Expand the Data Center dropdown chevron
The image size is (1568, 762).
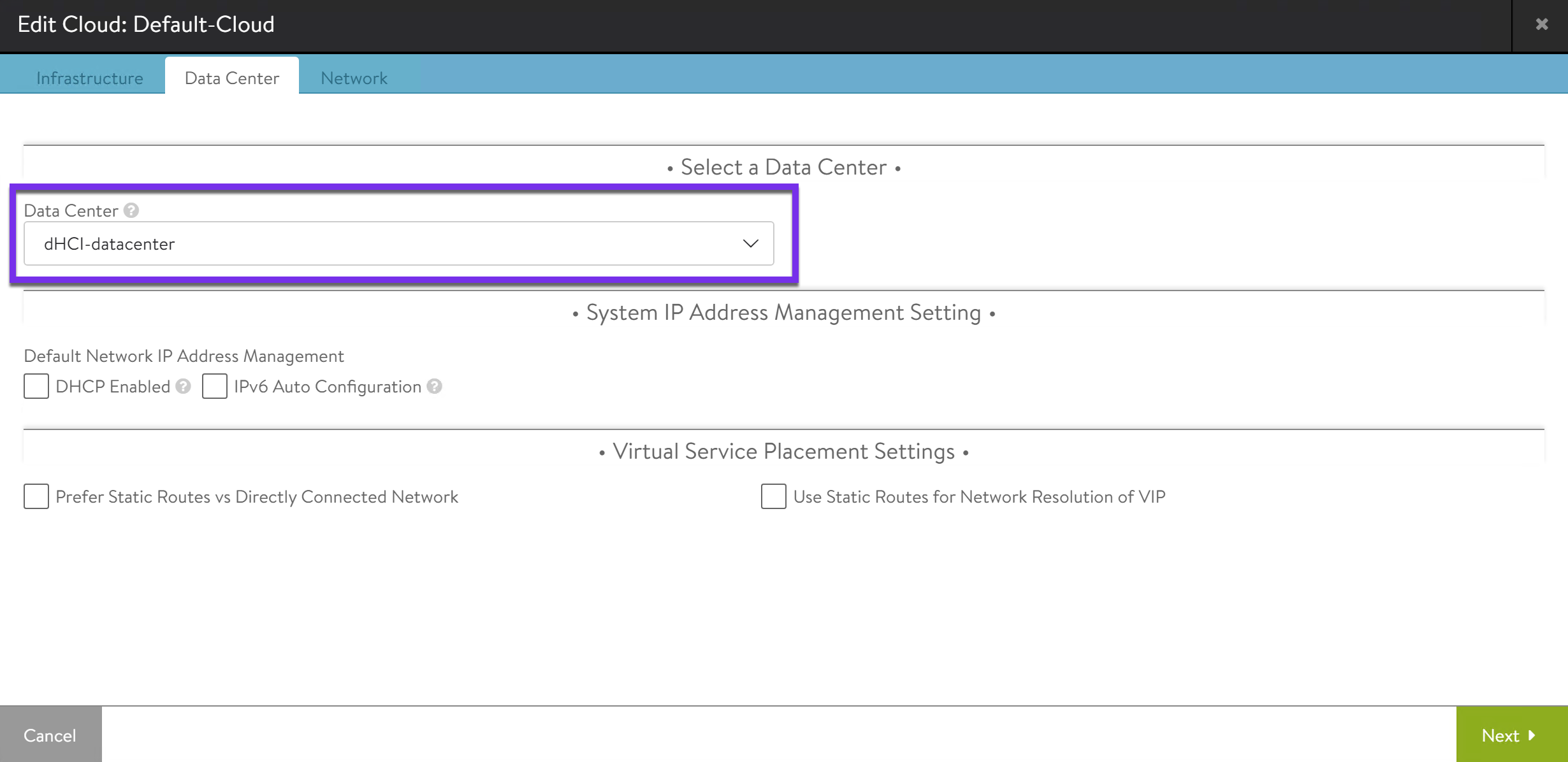(751, 243)
